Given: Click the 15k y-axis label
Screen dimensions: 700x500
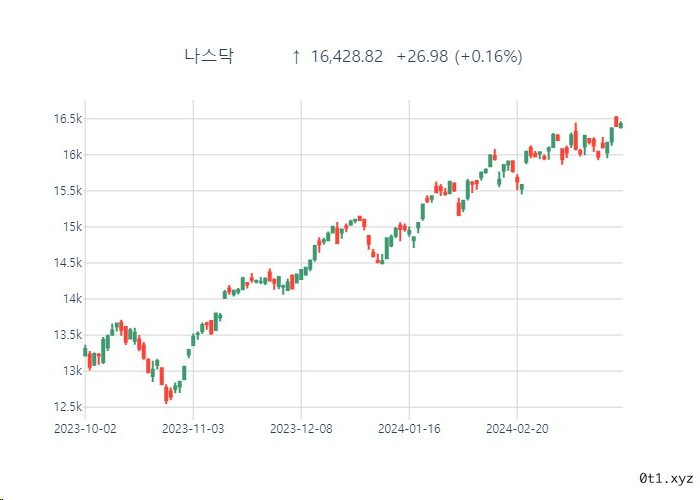Looking at the screenshot, I should coord(72,227).
